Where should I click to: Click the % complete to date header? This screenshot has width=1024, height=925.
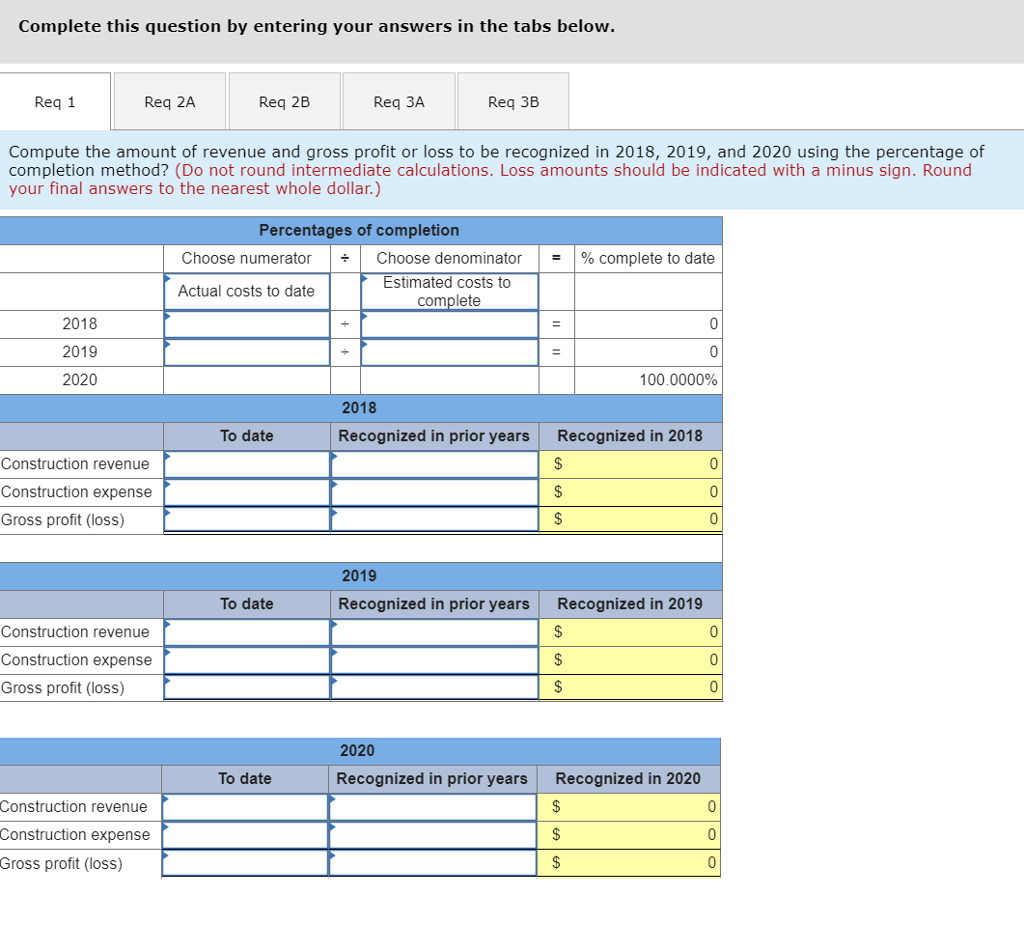[x=648, y=259]
